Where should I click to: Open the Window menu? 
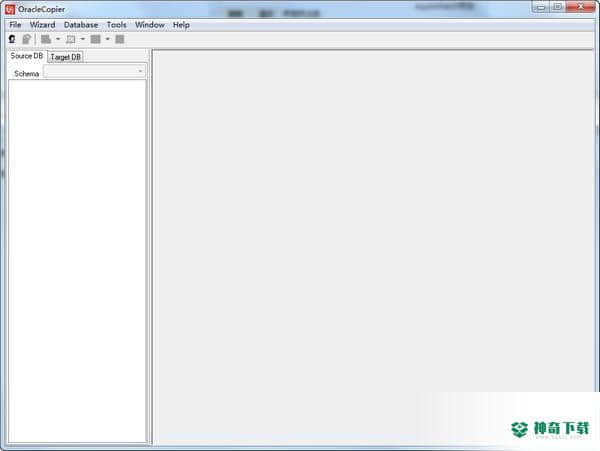coord(150,25)
